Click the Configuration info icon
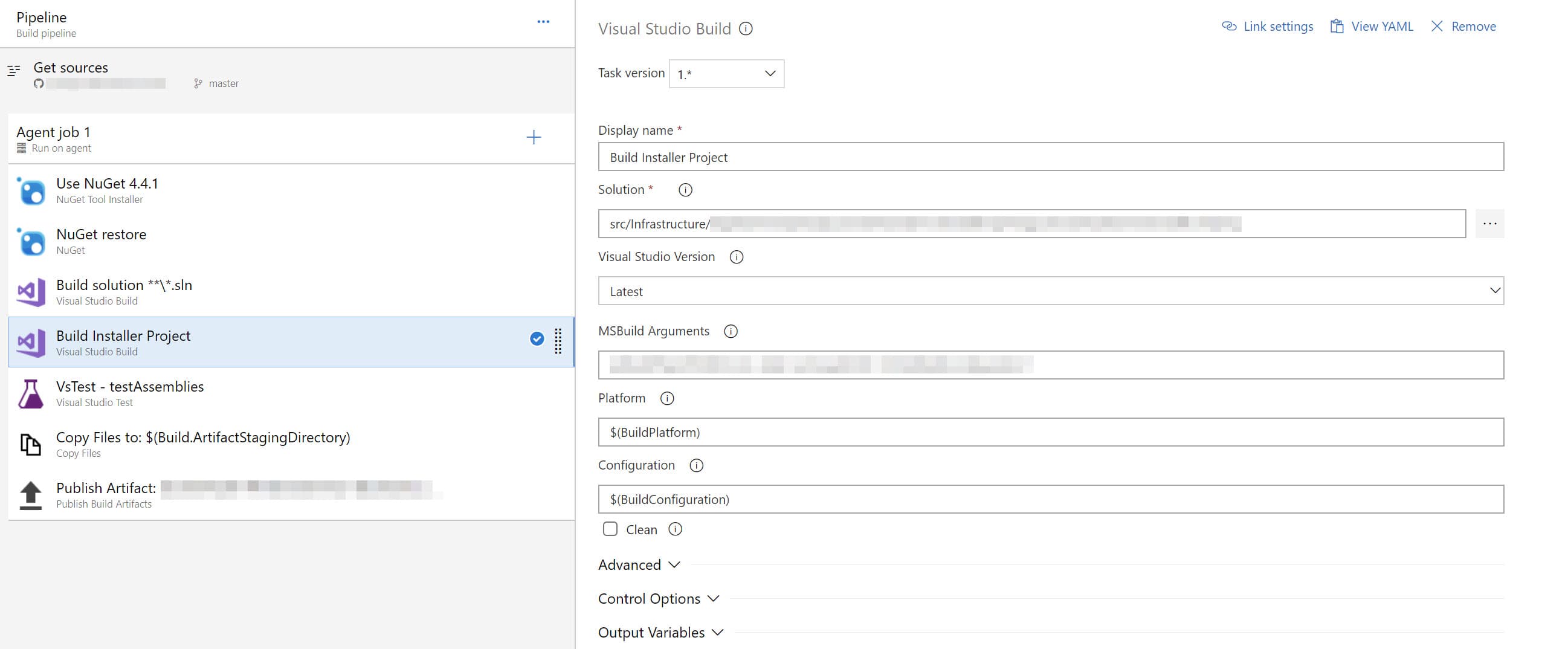This screenshot has width=1568, height=649. pyautogui.click(x=696, y=466)
